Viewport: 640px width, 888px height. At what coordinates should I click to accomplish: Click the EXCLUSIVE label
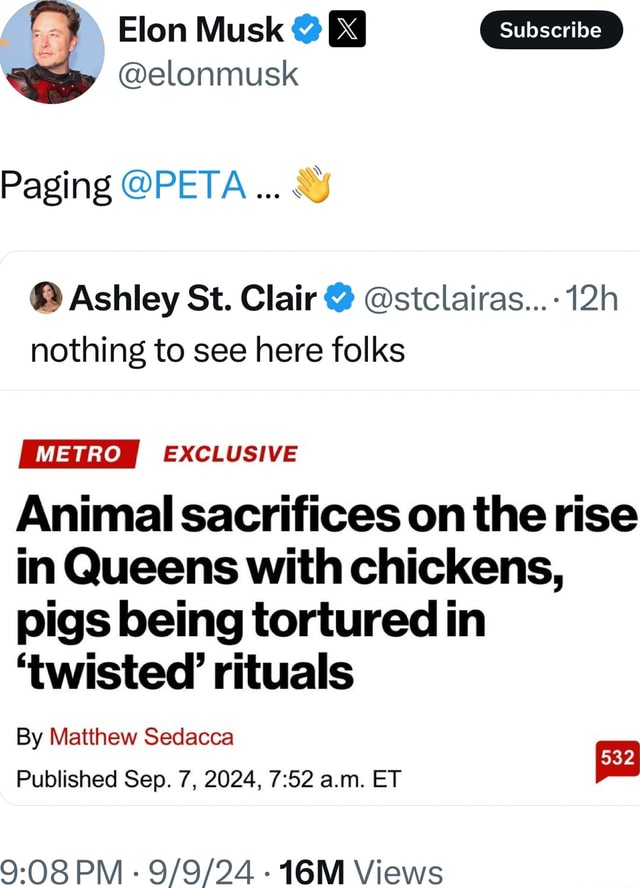click(229, 454)
